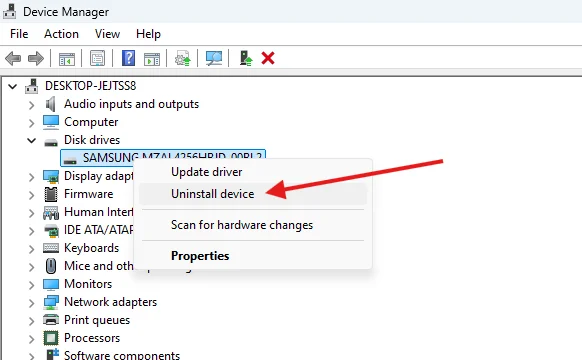Click the Firmware chip icon
Image resolution: width=582 pixels, height=360 pixels.
tap(51, 194)
